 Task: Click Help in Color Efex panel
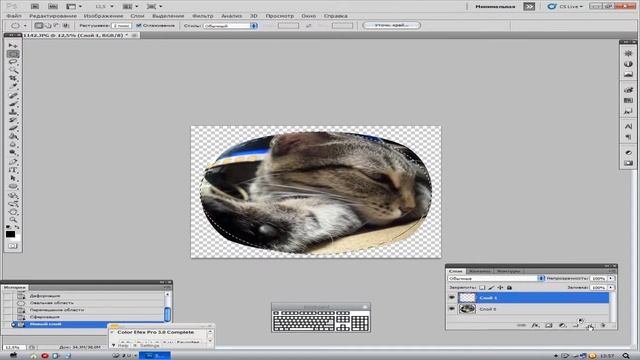click(x=123, y=345)
